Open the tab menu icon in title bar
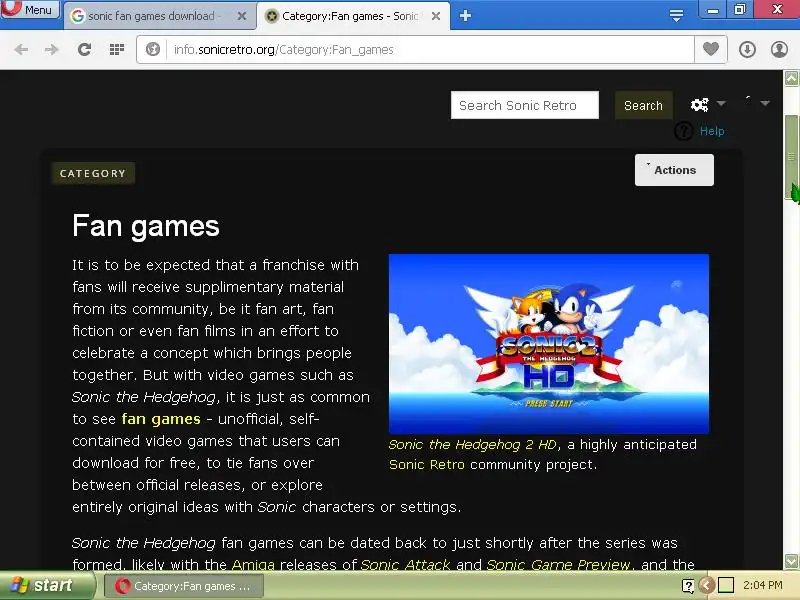The image size is (800, 600). click(x=676, y=15)
